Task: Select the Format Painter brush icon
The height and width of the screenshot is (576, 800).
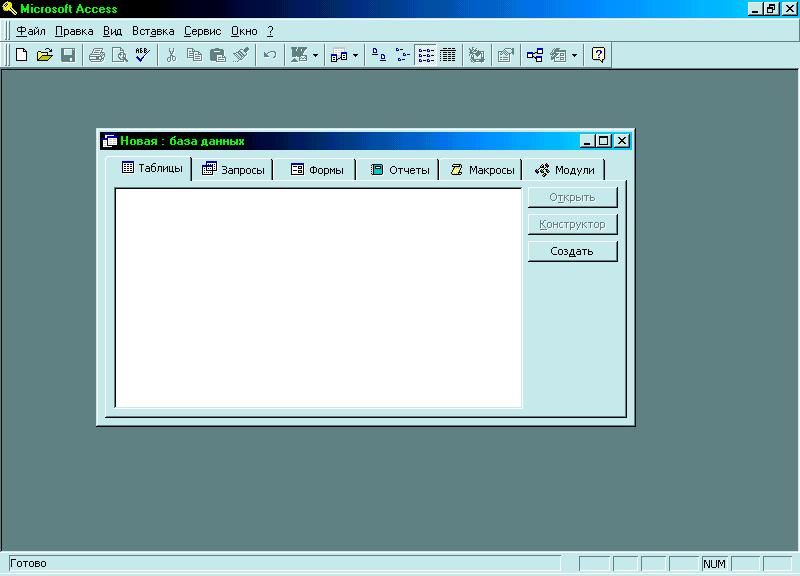Action: (x=241, y=55)
